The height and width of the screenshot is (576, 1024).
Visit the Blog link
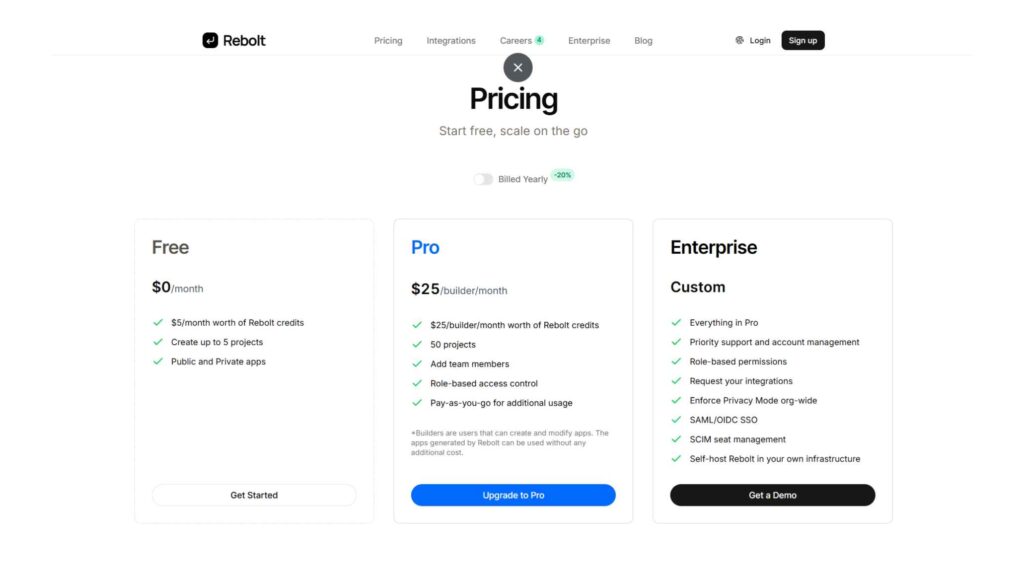(x=643, y=41)
